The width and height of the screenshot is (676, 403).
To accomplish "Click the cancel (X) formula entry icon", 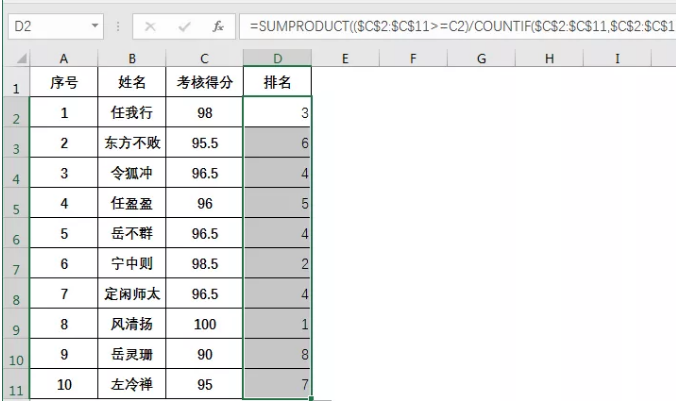I will (x=150, y=27).
